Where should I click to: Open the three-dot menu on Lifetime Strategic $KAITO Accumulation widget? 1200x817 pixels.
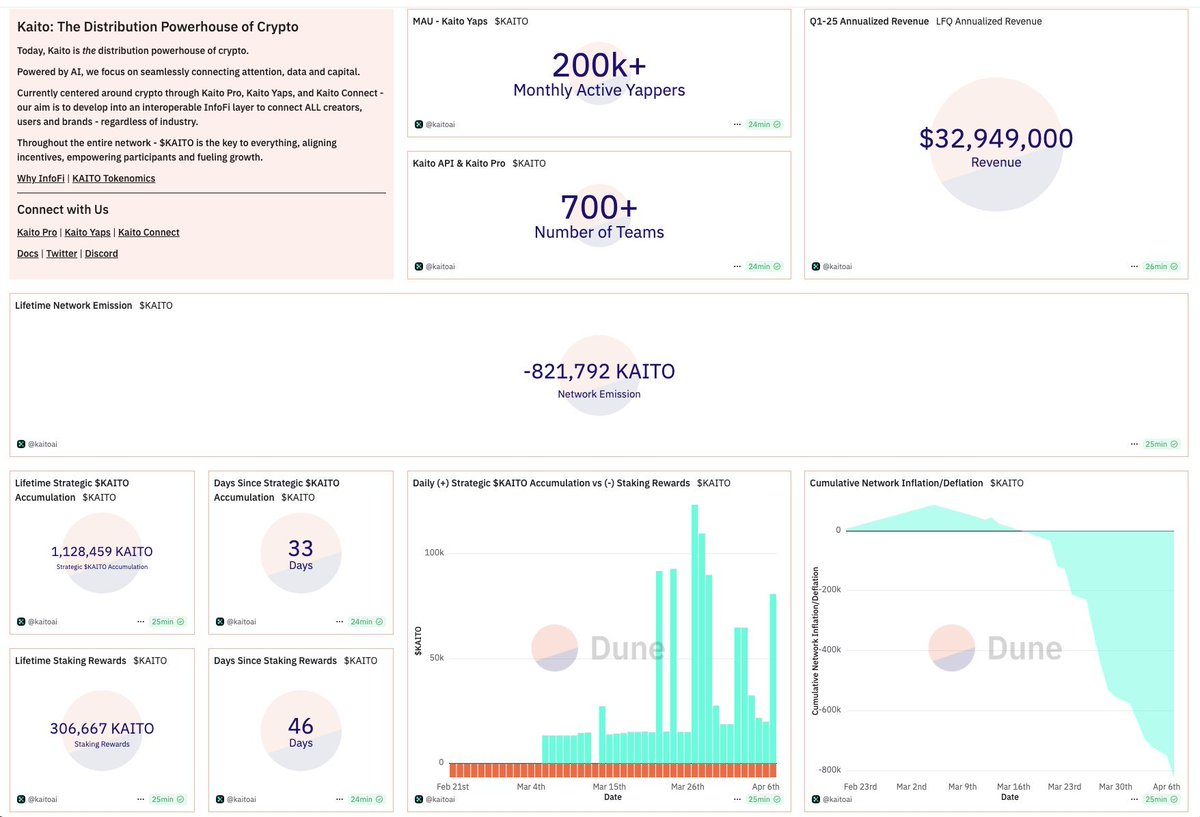pos(141,621)
